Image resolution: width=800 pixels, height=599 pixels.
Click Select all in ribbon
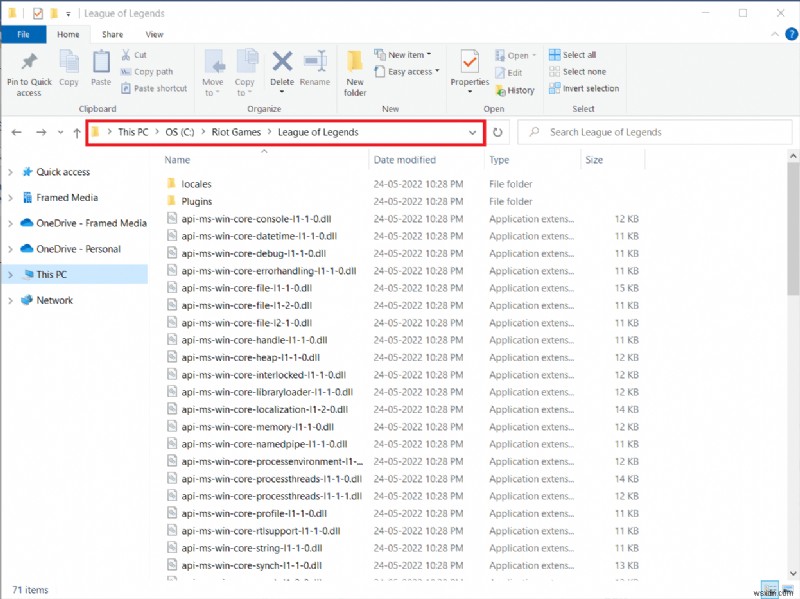[x=572, y=55]
